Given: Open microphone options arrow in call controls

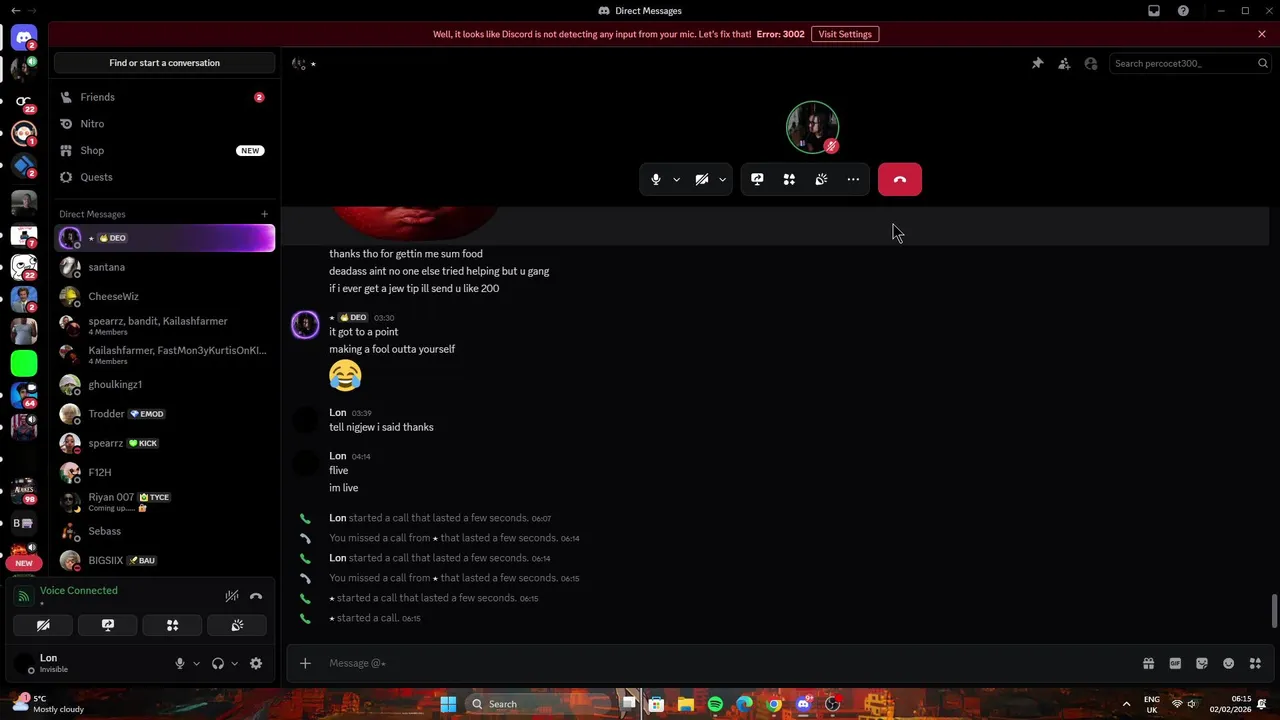Looking at the screenshot, I should coord(677,180).
